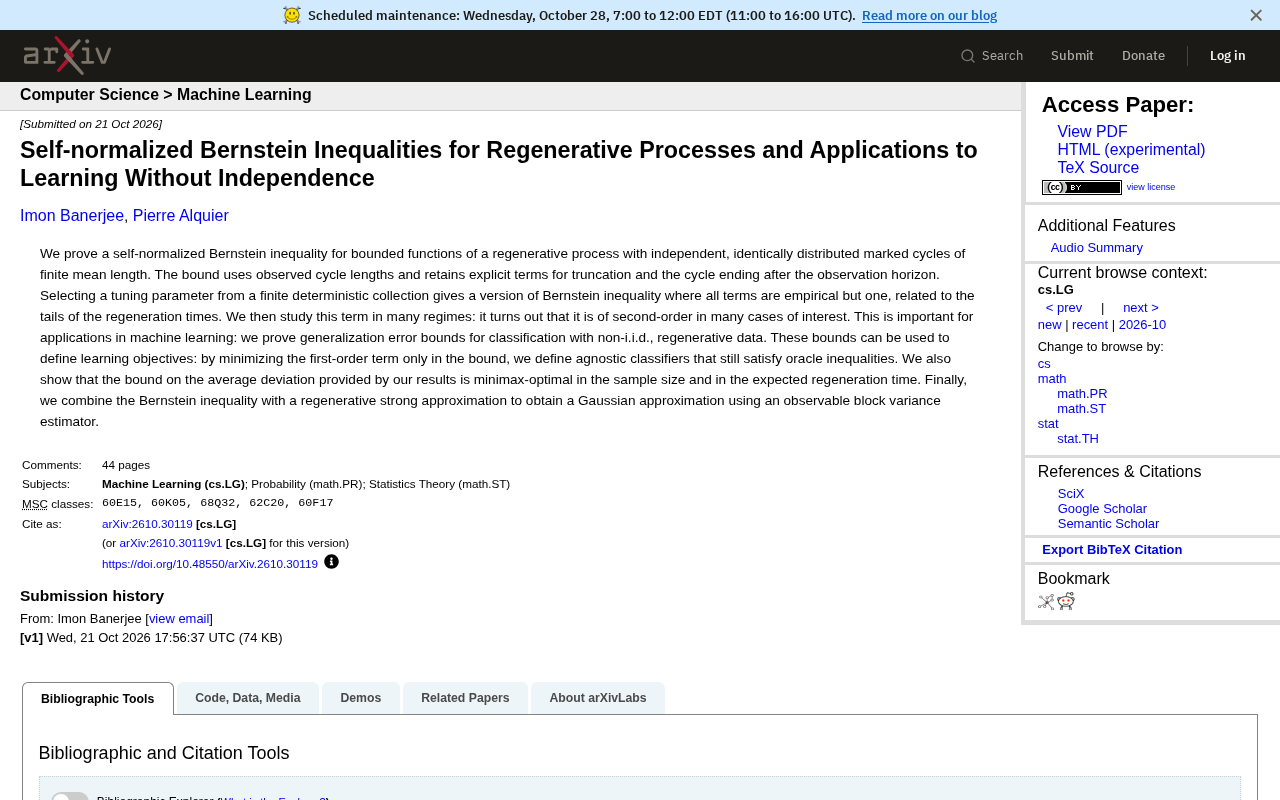The height and width of the screenshot is (800, 1280).
Task: Dismiss the scheduled maintenance banner
Action: [1256, 15]
